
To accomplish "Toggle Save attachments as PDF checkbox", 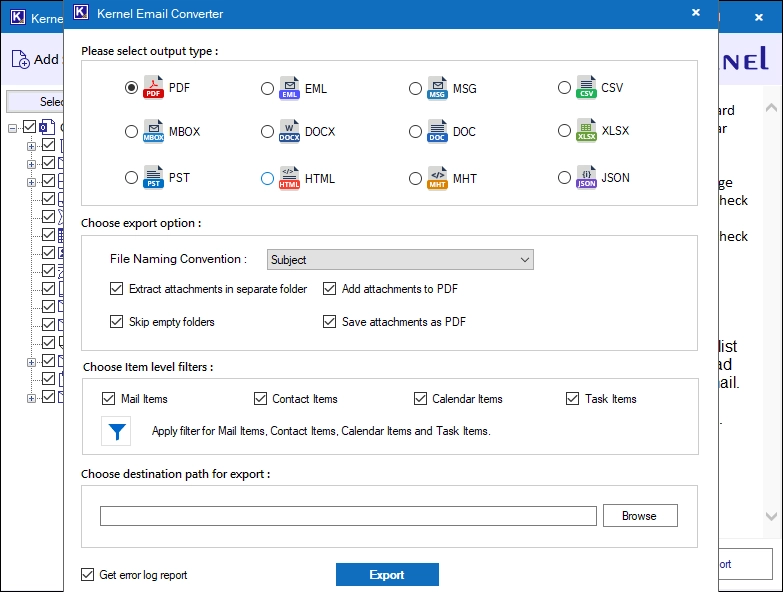I will [330, 321].
